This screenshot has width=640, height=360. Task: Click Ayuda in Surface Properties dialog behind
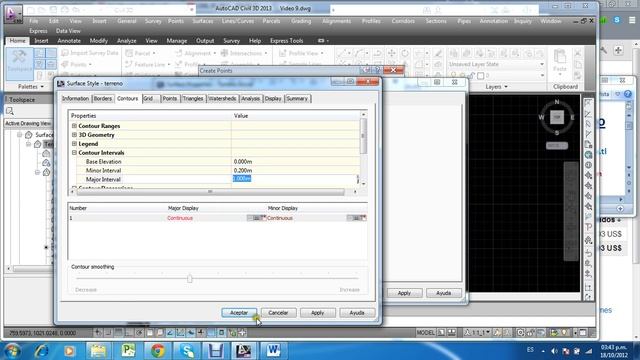pos(443,293)
